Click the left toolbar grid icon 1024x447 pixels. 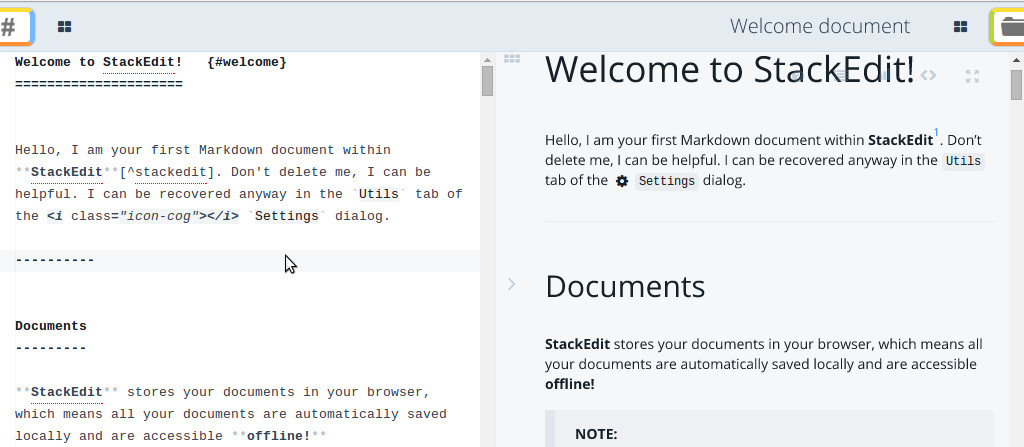click(64, 27)
